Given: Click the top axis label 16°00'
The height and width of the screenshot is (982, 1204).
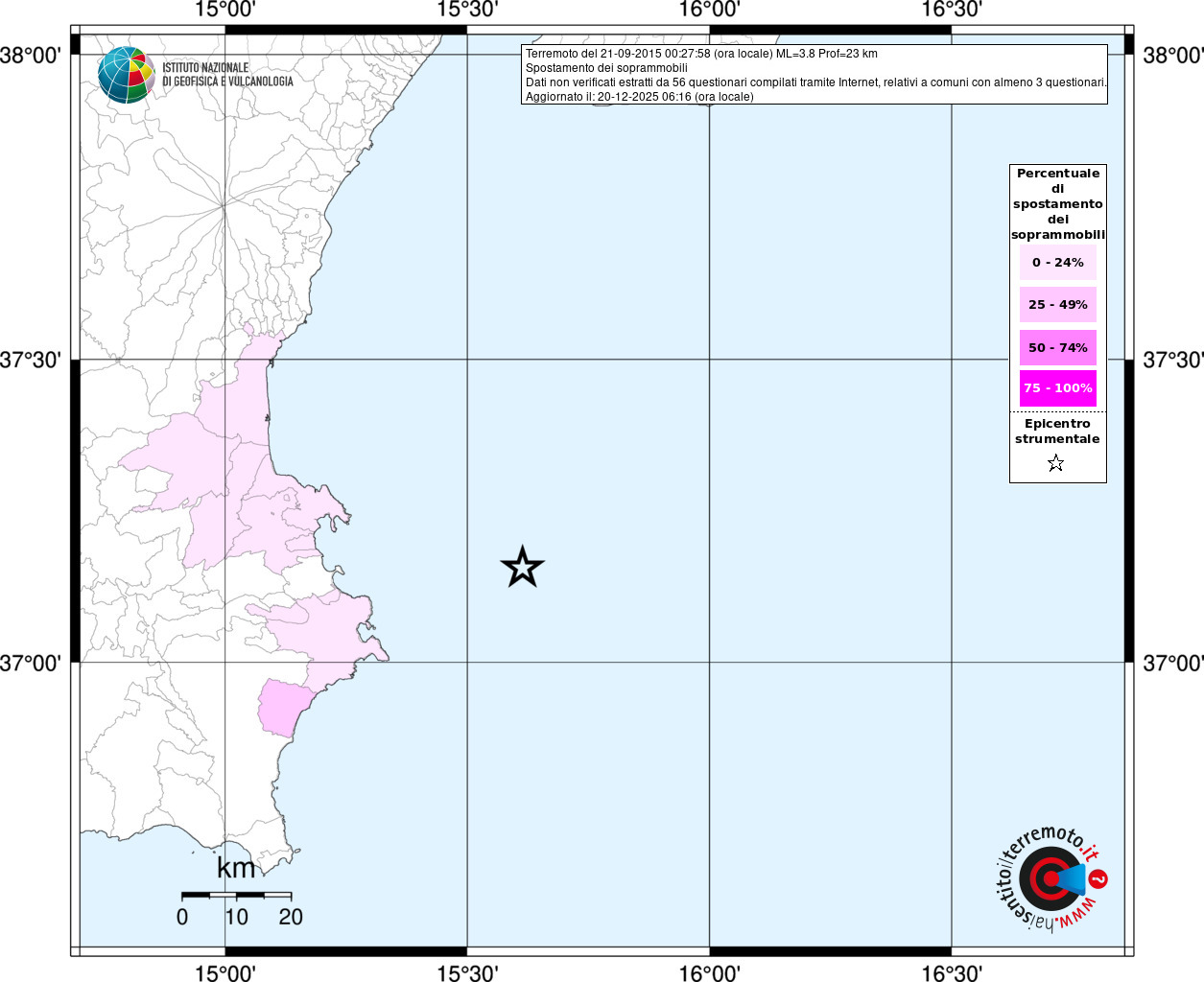Looking at the screenshot, I should click(x=710, y=10).
